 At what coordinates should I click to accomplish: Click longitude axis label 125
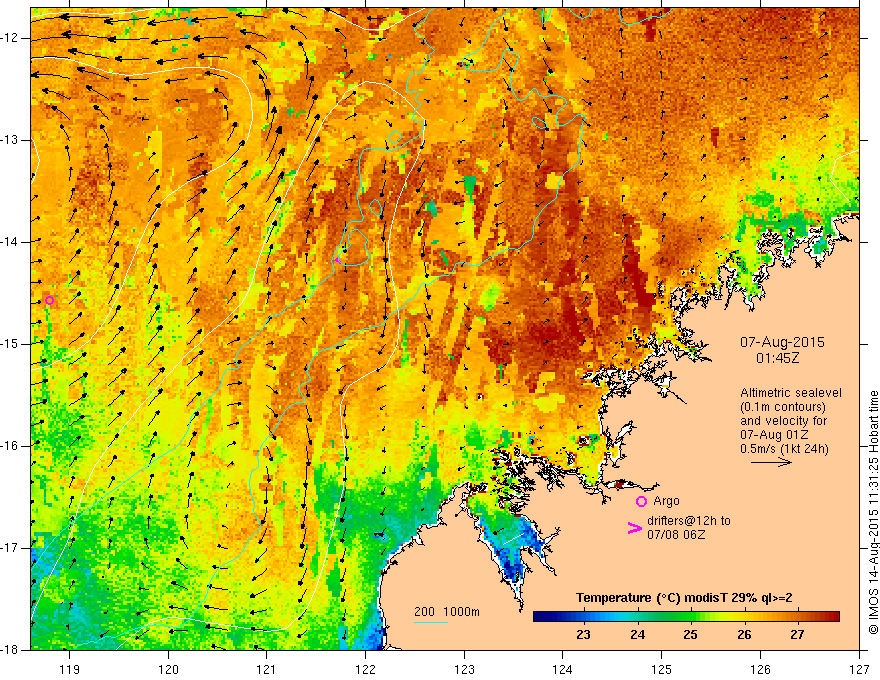pyautogui.click(x=662, y=669)
